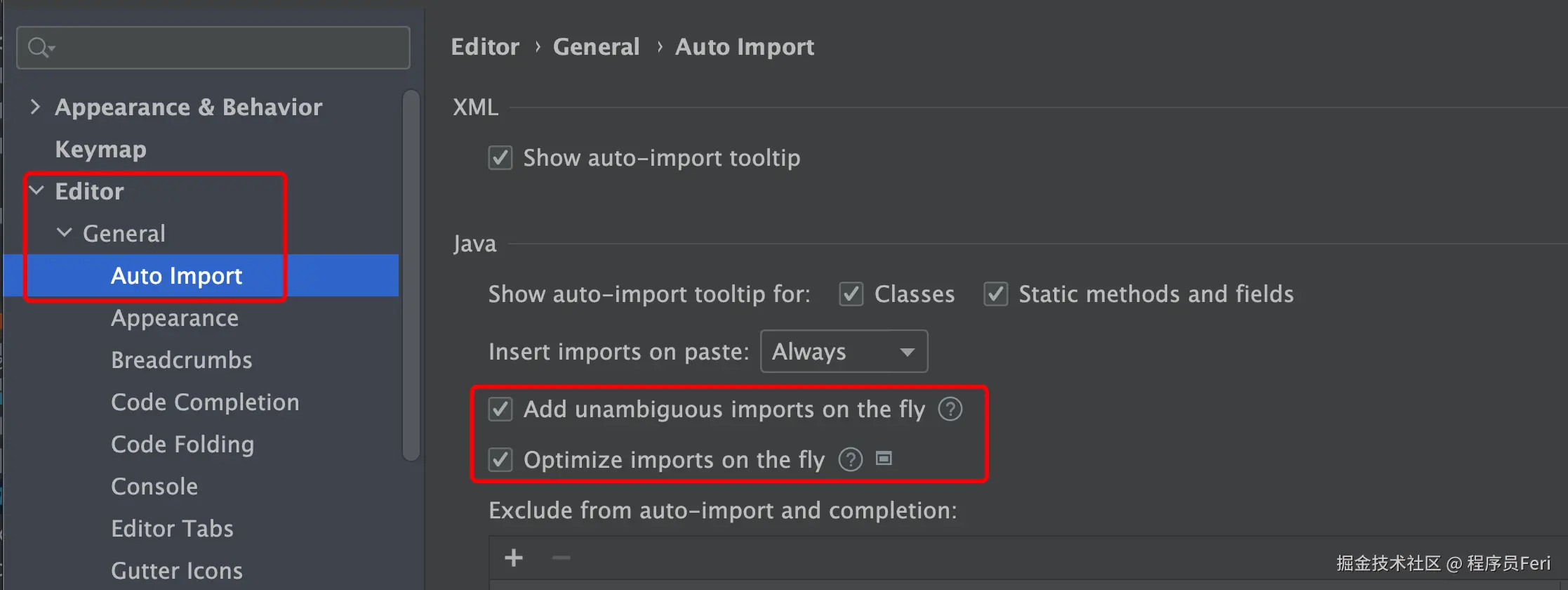Collapse the Editor tree node

[36, 191]
